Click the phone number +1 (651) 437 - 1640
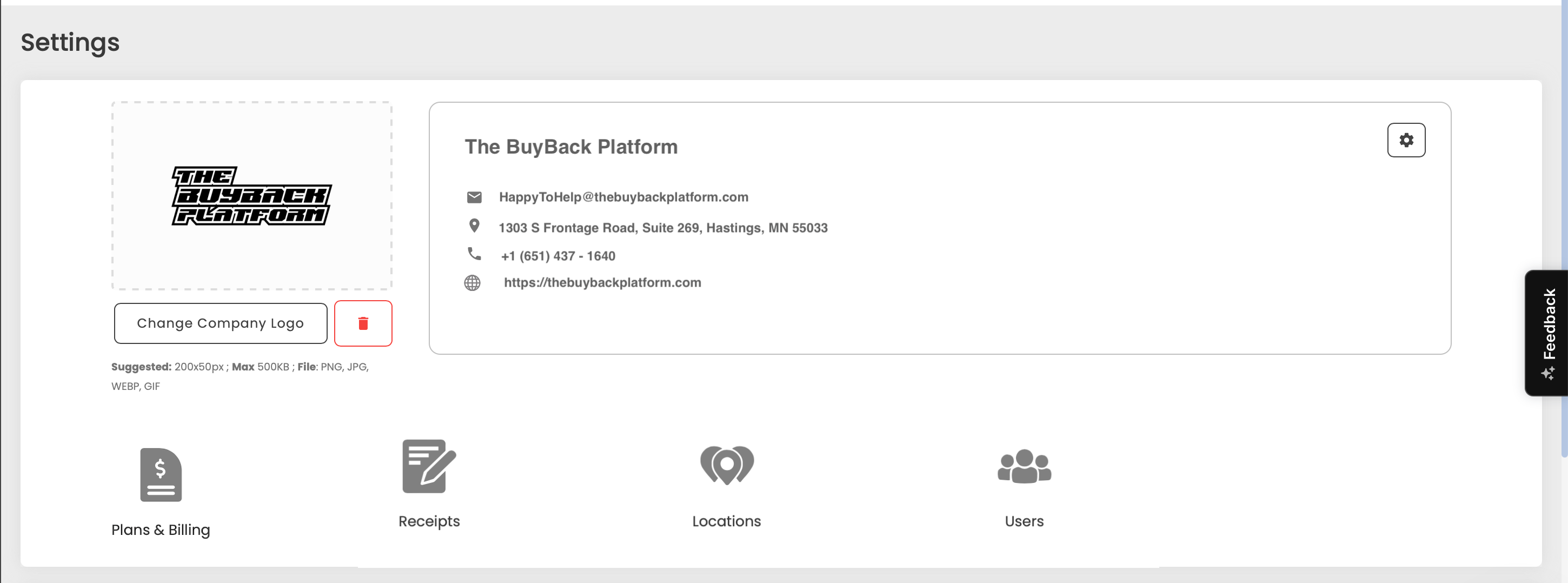Viewport: 1568px width, 583px height. click(x=558, y=256)
